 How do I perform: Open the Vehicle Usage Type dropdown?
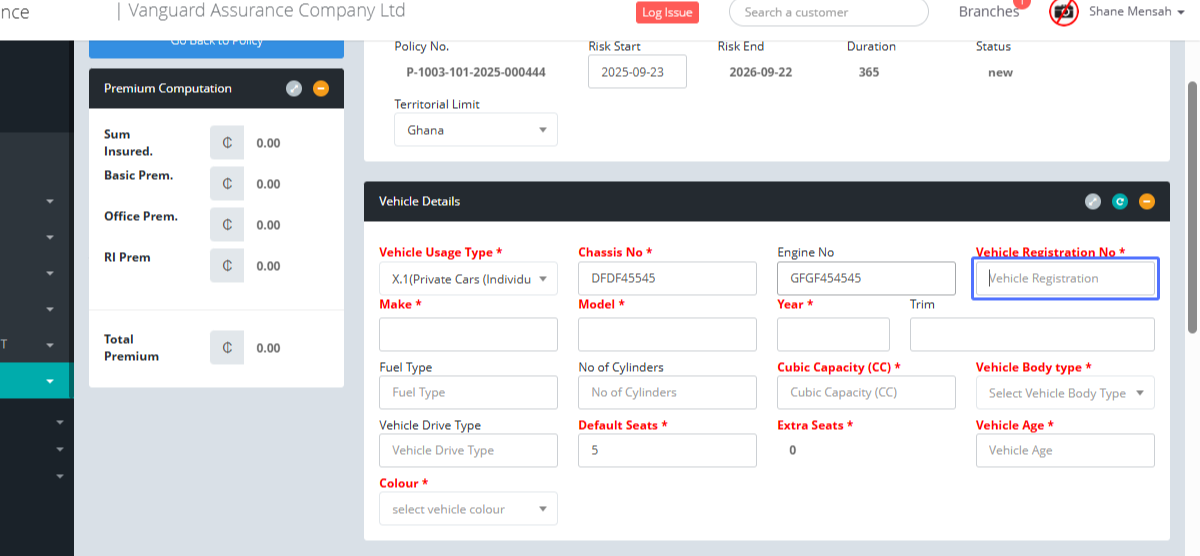468,279
